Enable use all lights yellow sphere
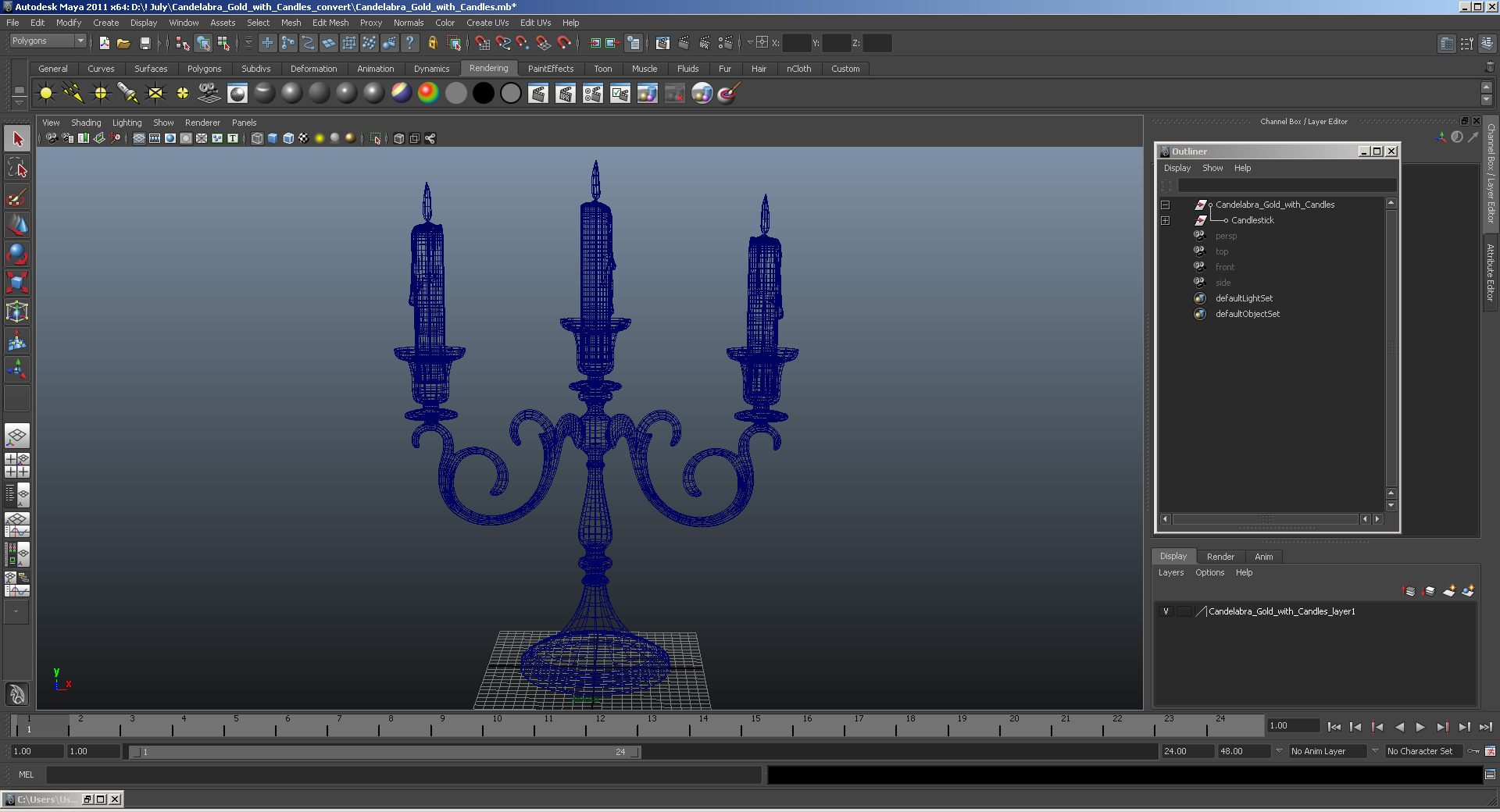This screenshot has width=1500, height=812. 320,138
